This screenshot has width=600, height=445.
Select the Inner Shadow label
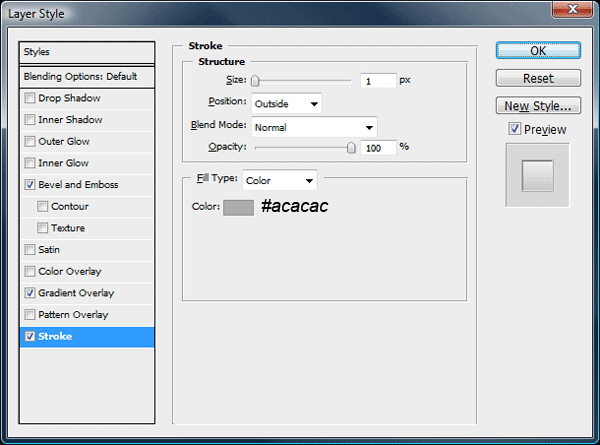coord(70,120)
